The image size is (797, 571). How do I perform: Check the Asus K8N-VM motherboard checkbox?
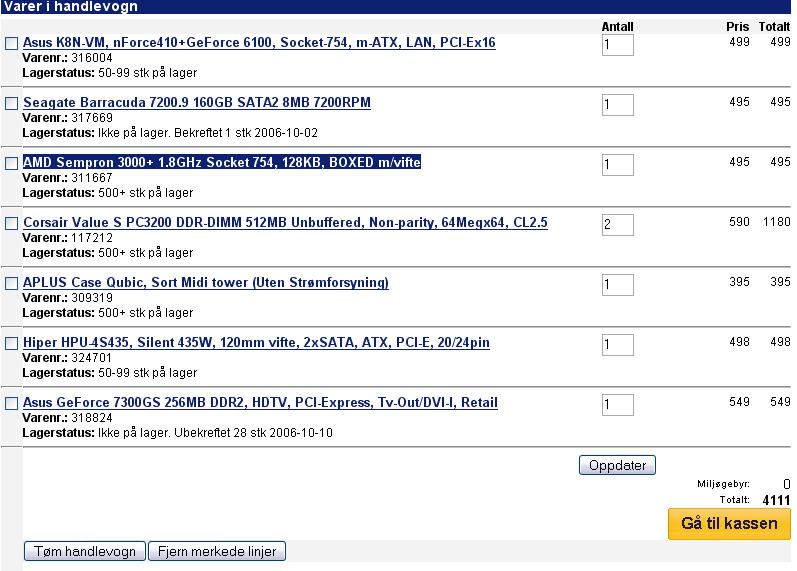[x=12, y=44]
